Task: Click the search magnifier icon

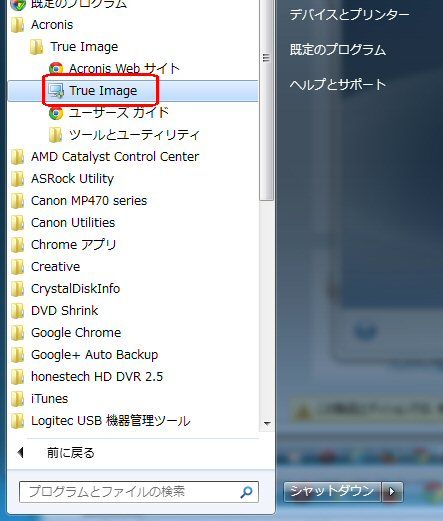Action: 246,492
